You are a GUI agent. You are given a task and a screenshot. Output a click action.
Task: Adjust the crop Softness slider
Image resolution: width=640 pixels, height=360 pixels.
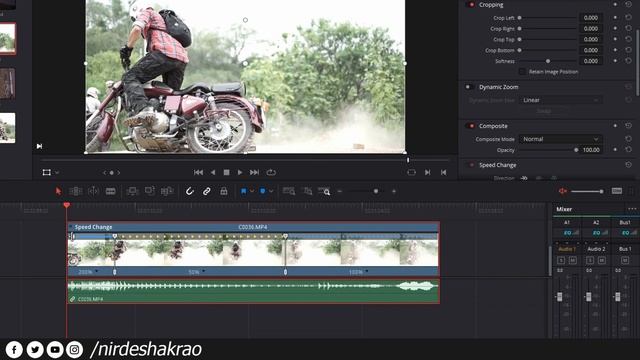548,61
